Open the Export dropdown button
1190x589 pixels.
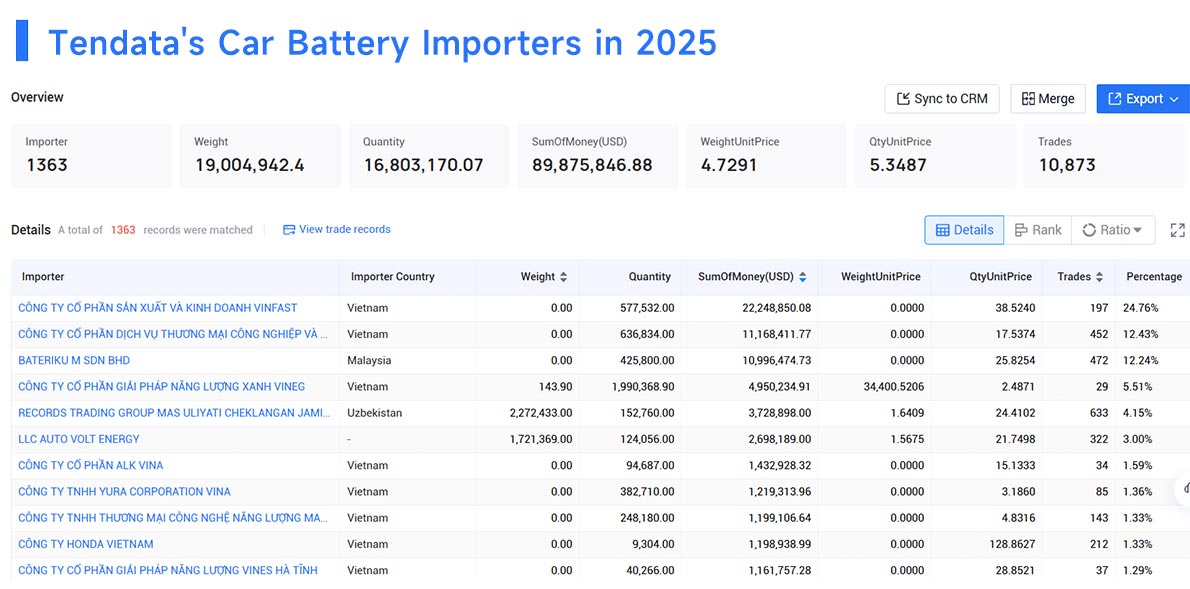pyautogui.click(x=1143, y=99)
